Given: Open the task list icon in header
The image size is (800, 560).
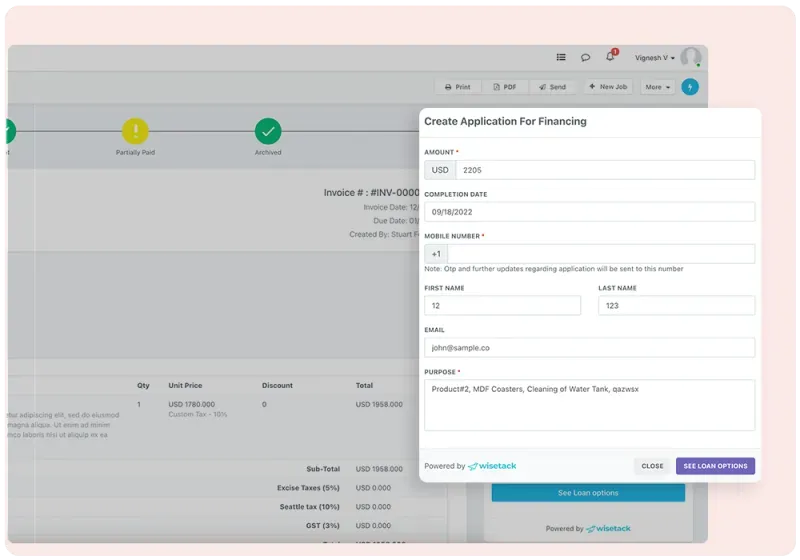Looking at the screenshot, I should point(561,58).
